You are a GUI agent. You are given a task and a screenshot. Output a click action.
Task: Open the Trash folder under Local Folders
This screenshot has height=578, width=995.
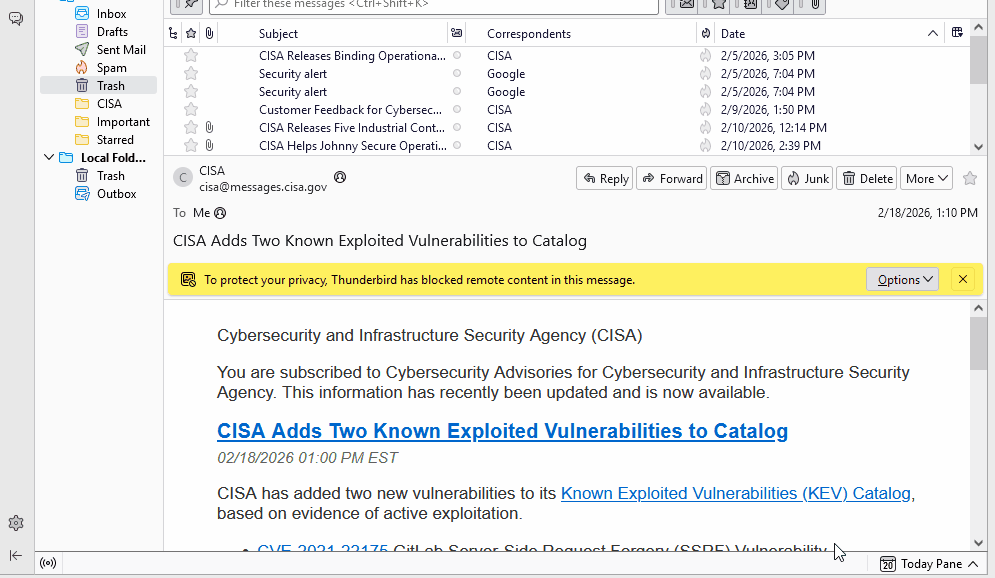click(x=110, y=176)
